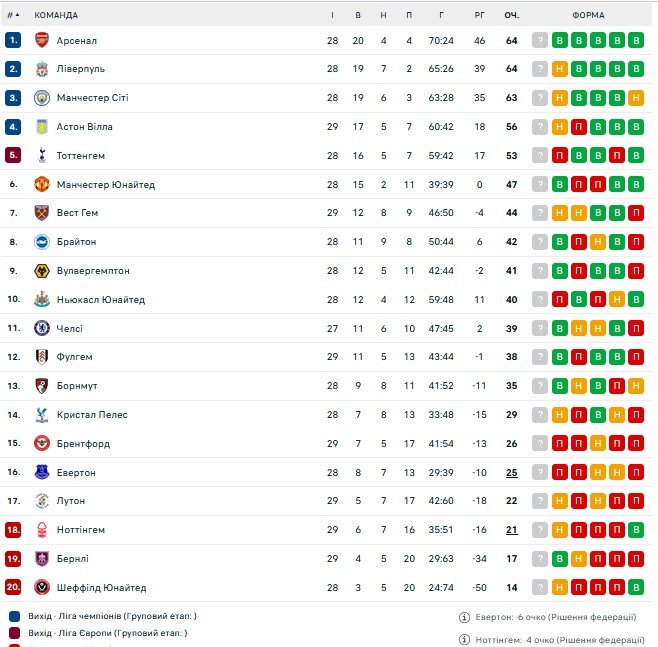The width and height of the screenshot is (658, 647).
Task: Sort standings by РГ goal difference column
Action: [480, 15]
